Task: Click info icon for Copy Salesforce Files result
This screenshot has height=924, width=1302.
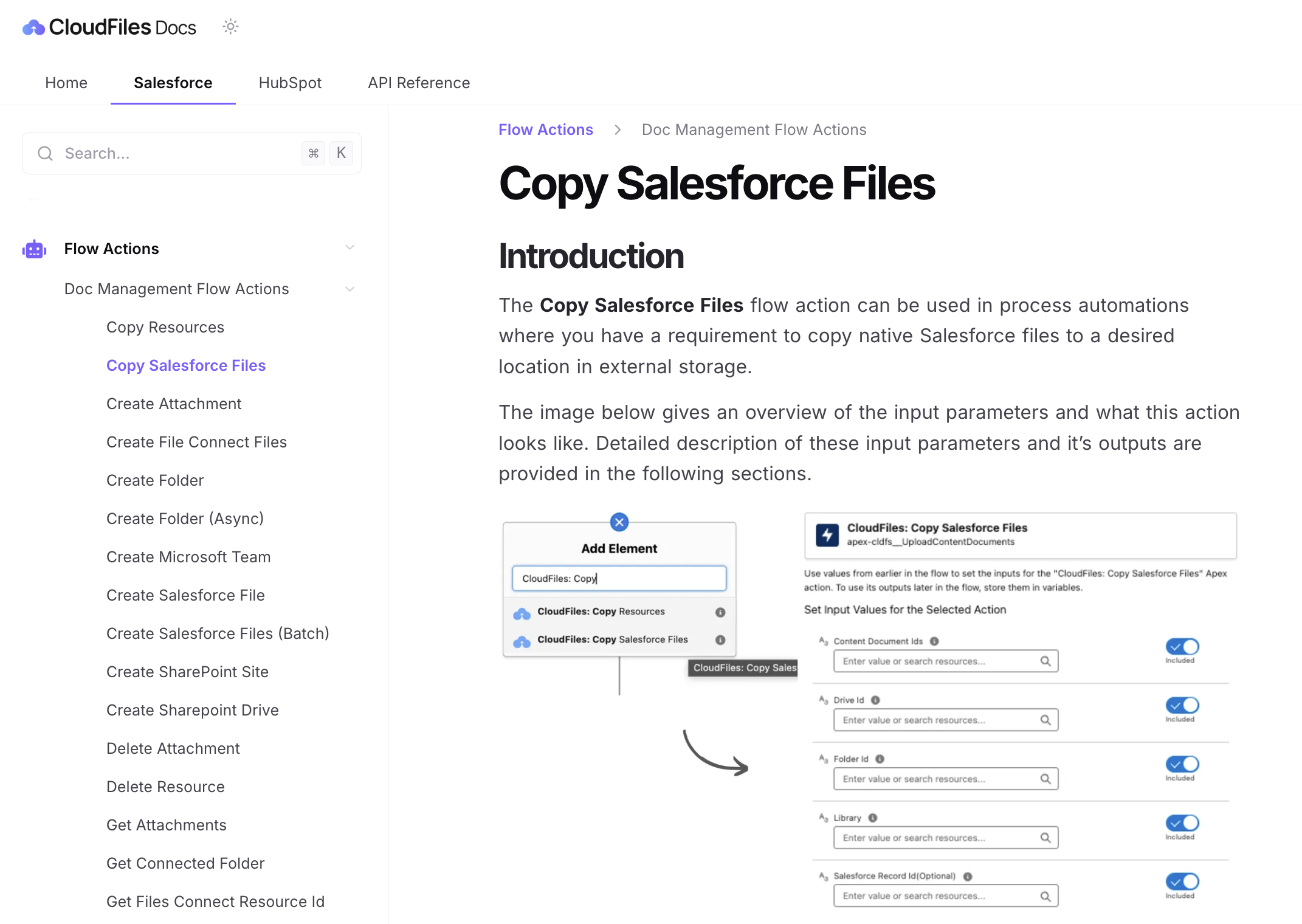Action: click(720, 640)
